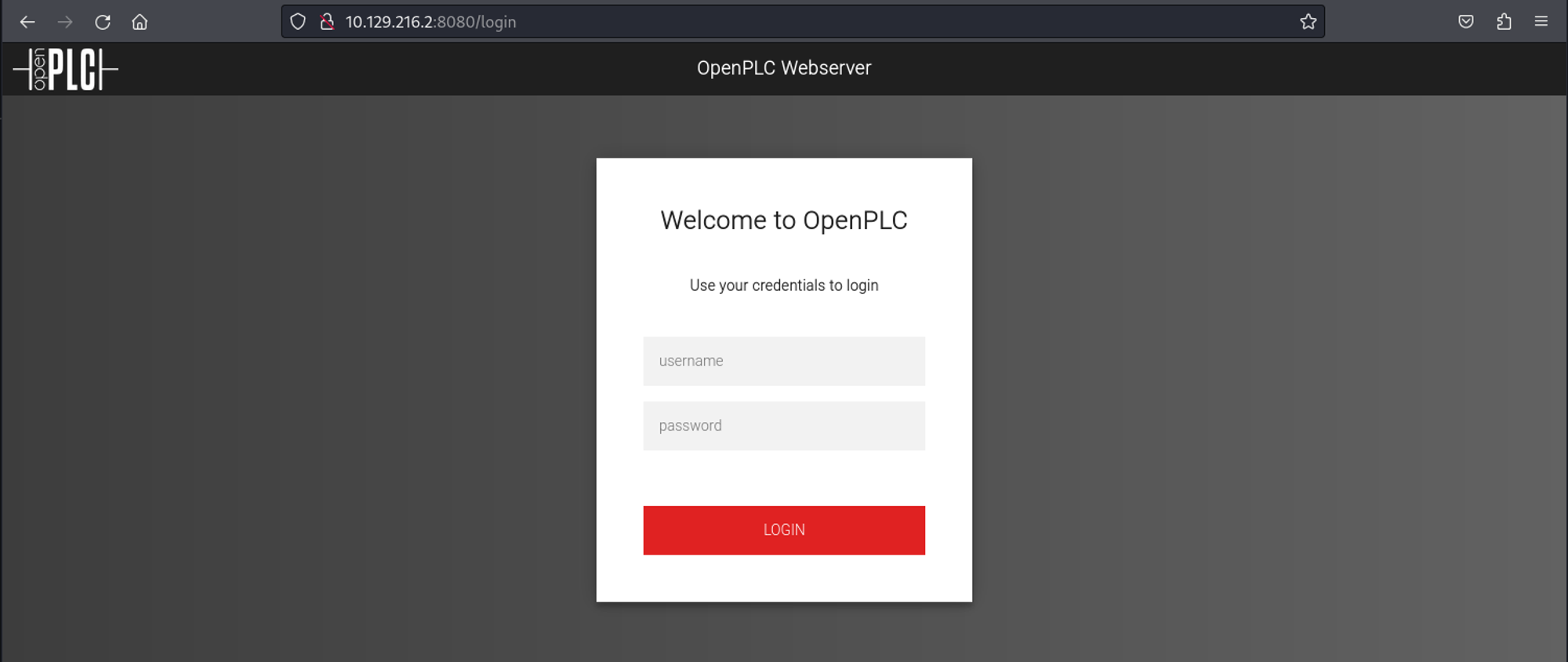This screenshot has width=1568, height=662.
Task: Go back to the previous page
Action: click(x=27, y=22)
